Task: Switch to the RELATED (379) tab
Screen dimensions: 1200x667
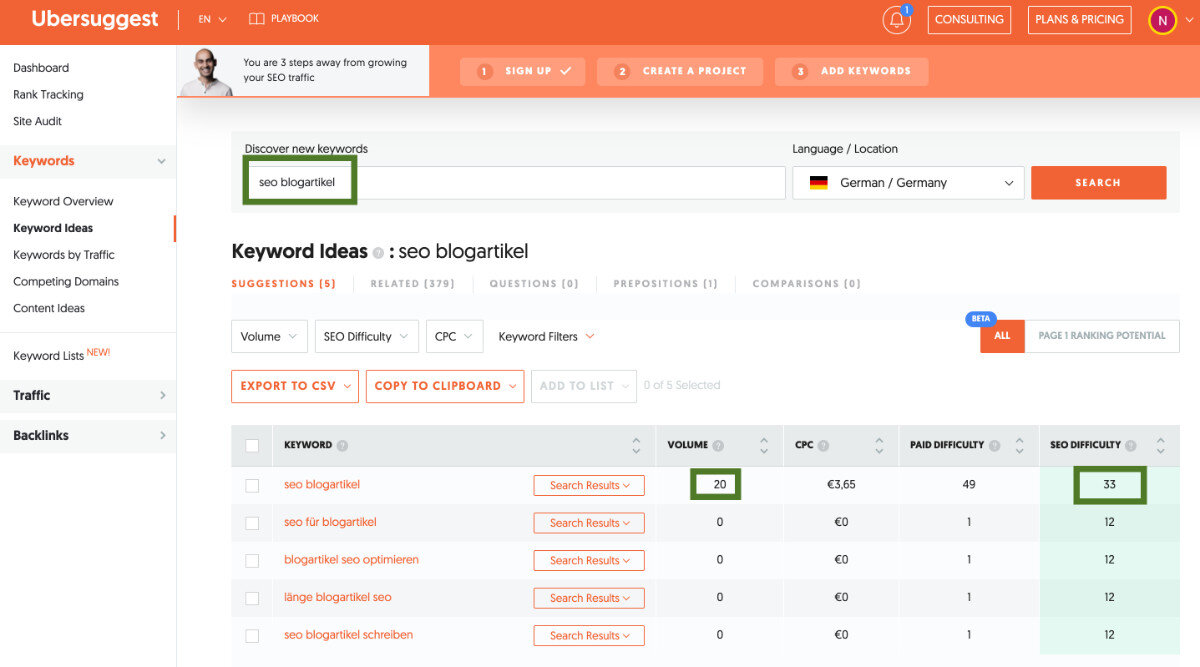Action: [412, 284]
